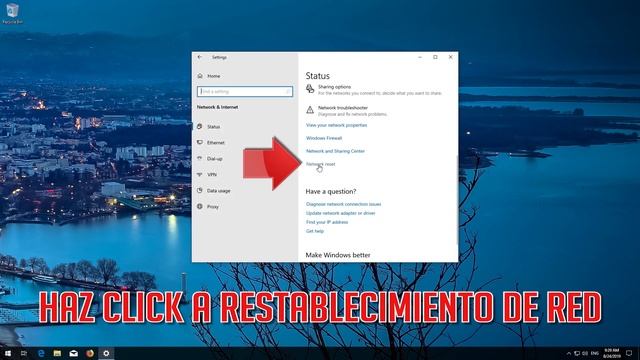This screenshot has width=640, height=360.
Task: Open 'View your network properties' link
Action: [336, 125]
